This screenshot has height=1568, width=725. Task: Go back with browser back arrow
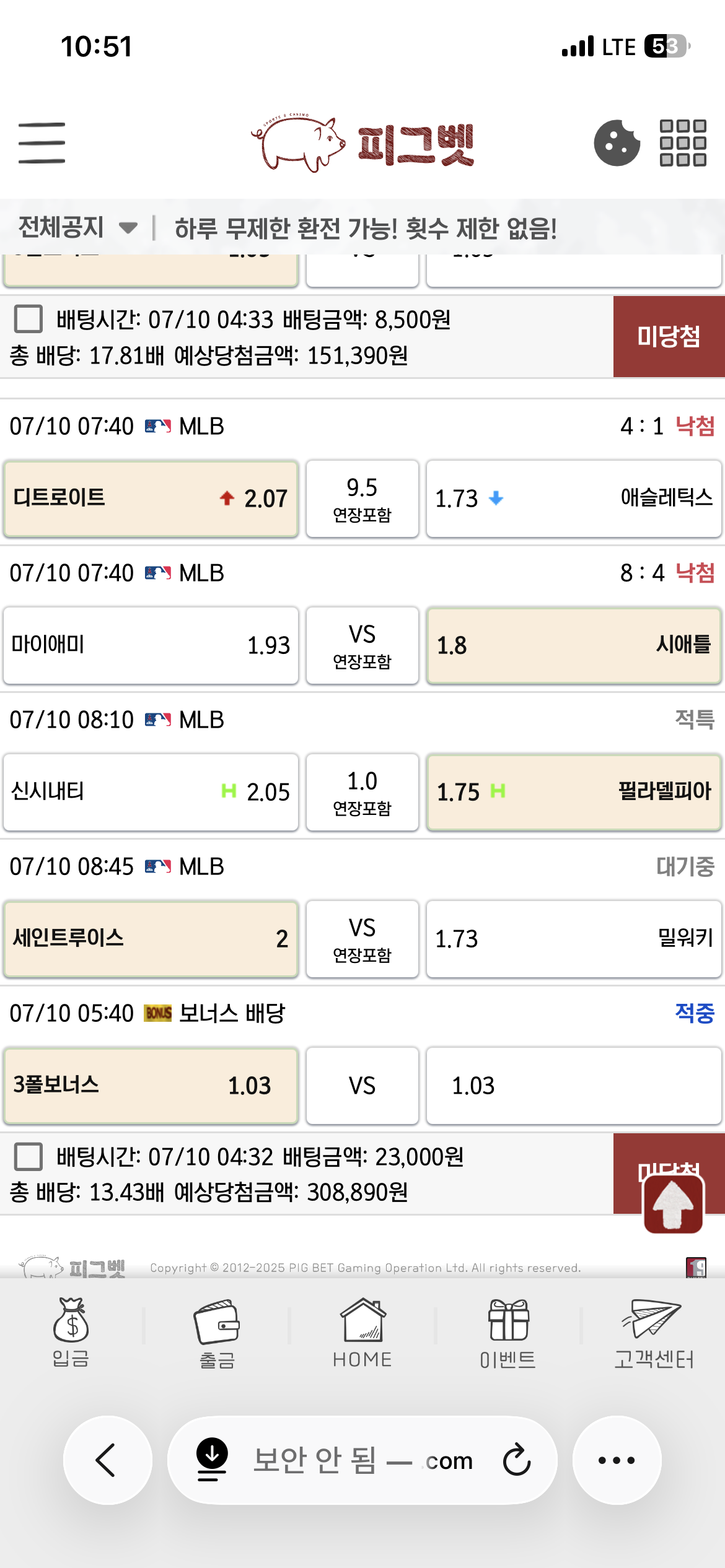tap(107, 1460)
